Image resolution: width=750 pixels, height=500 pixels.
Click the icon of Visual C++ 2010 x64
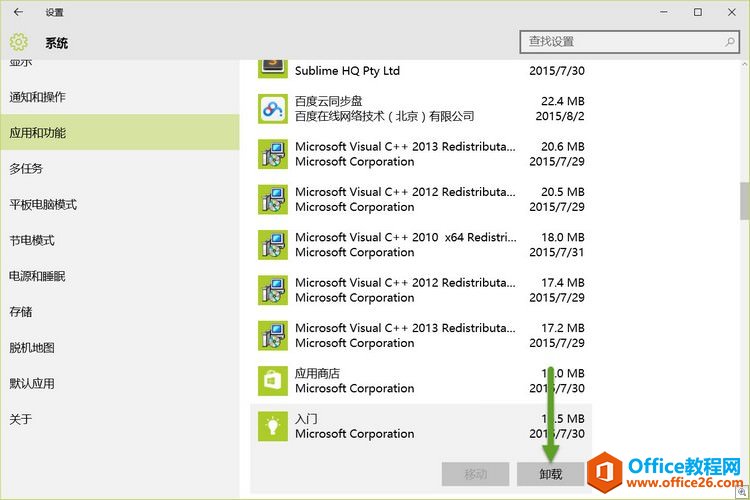pos(273,245)
